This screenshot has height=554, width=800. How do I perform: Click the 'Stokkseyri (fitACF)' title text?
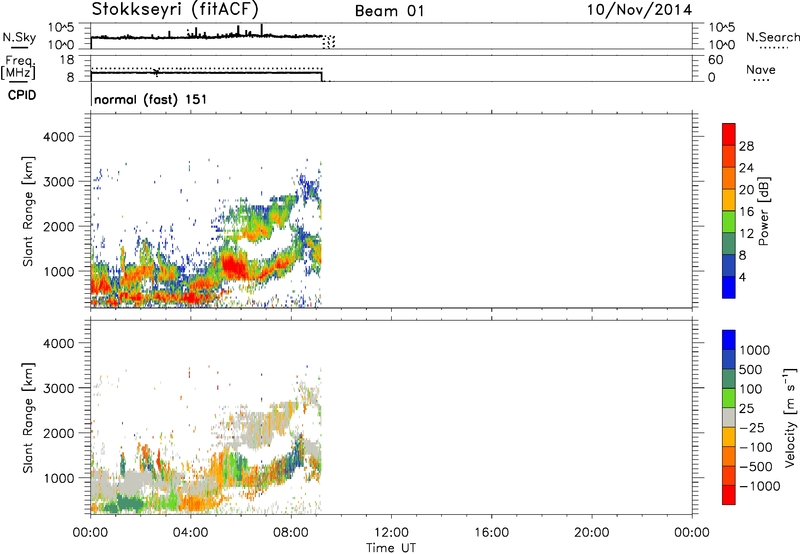(175, 9)
